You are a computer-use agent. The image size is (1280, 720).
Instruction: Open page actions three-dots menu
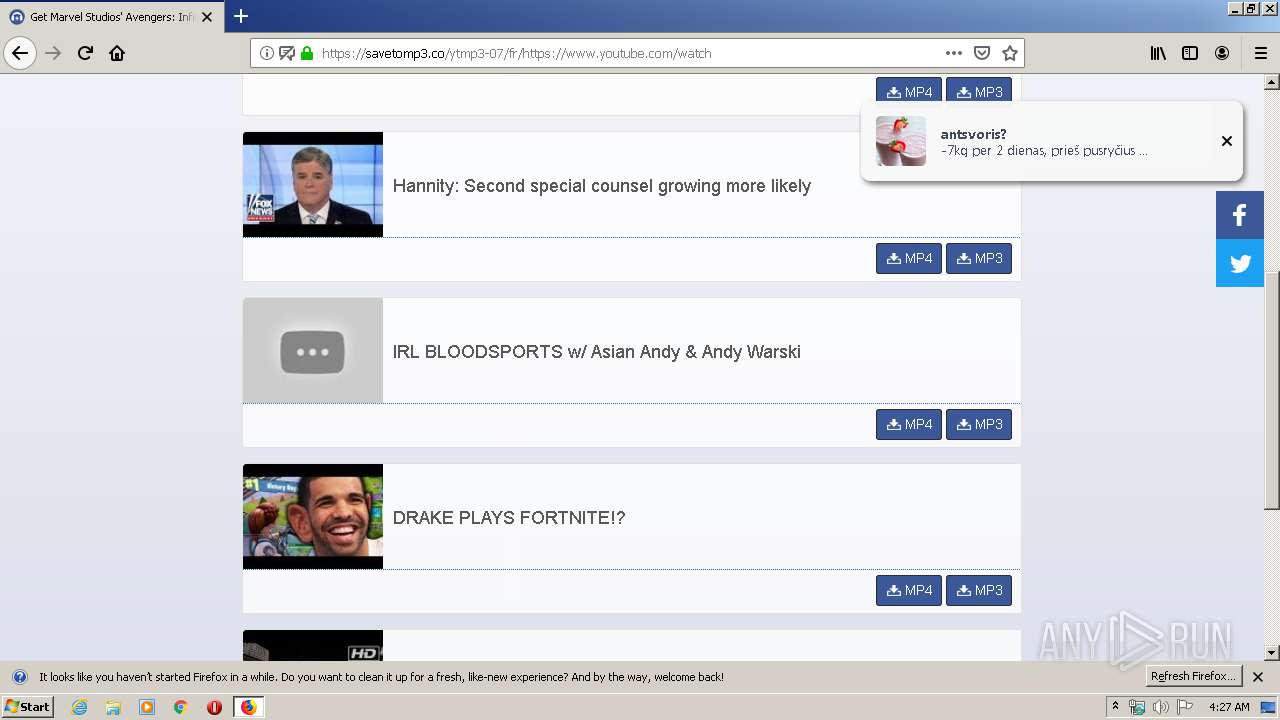tap(954, 53)
